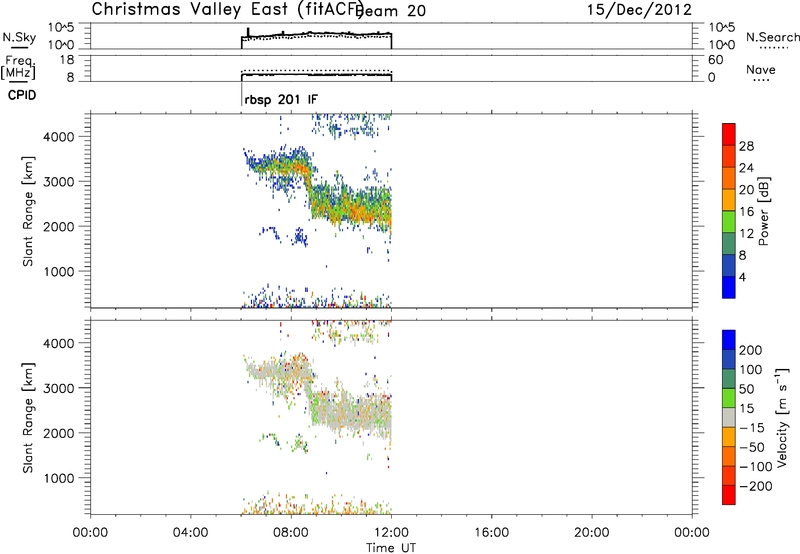Select the 'N.Sky' legend label
This screenshot has height=554, width=800.
pyautogui.click(x=19, y=37)
